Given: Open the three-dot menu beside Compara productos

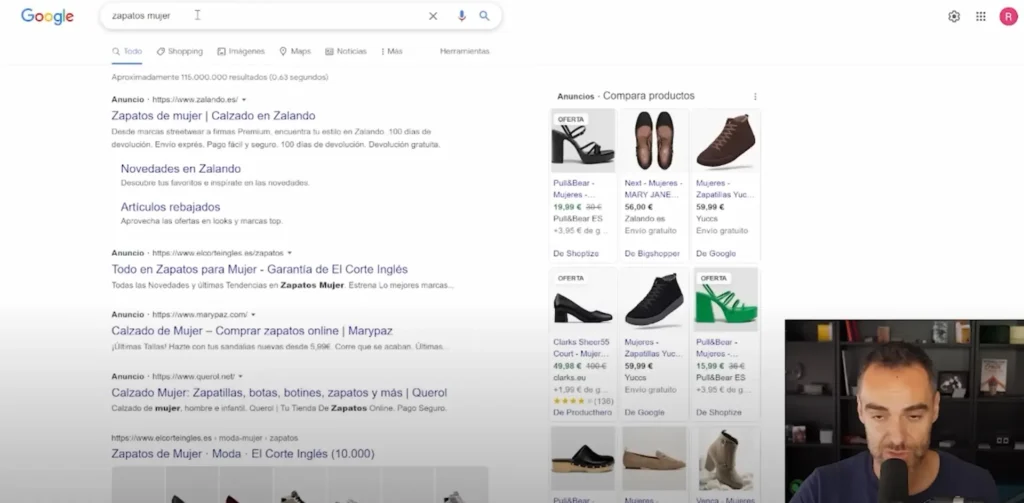Looking at the screenshot, I should (x=755, y=97).
